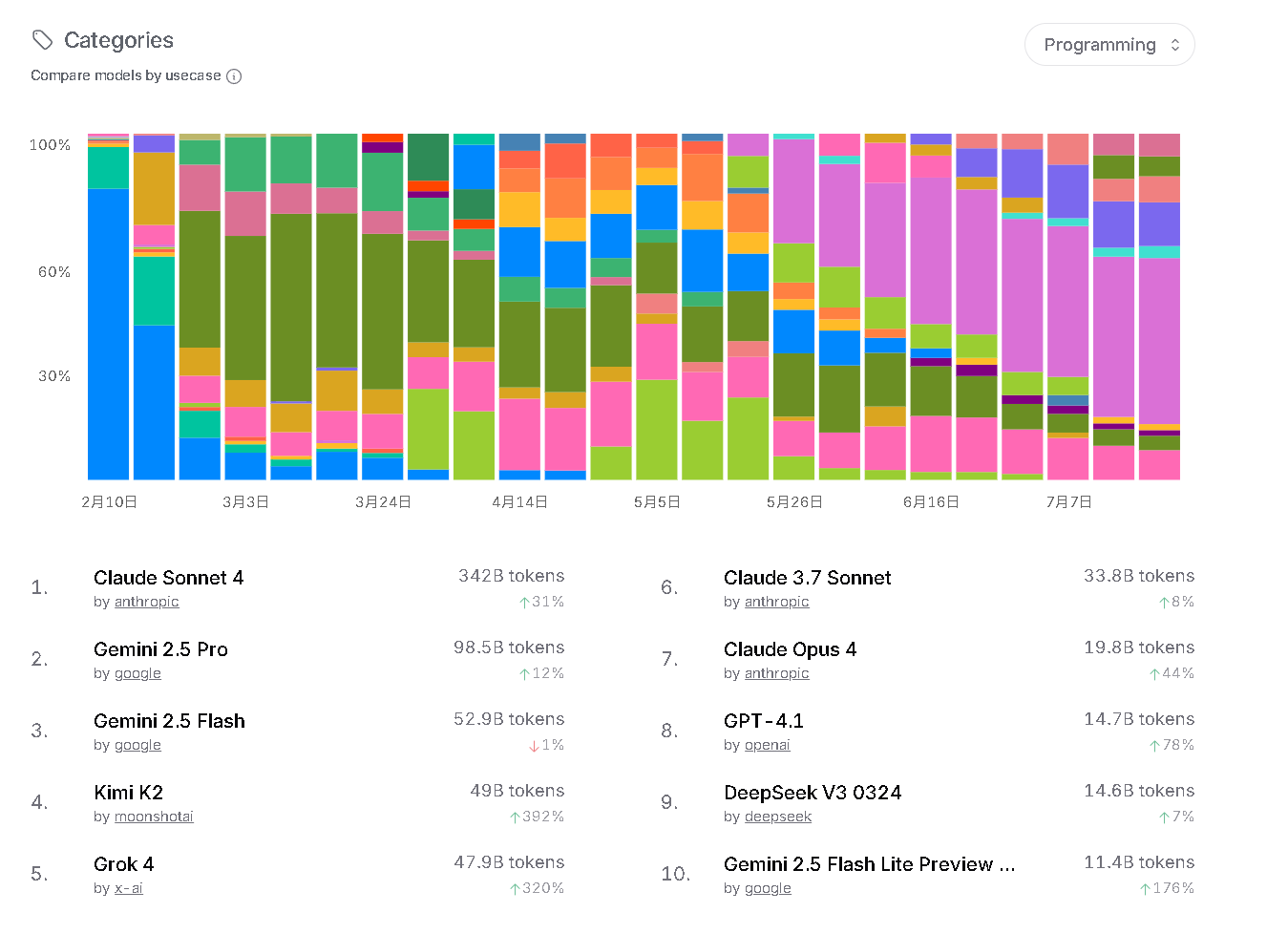Click the 78% increase for GPT-4.1

[x=1172, y=745]
